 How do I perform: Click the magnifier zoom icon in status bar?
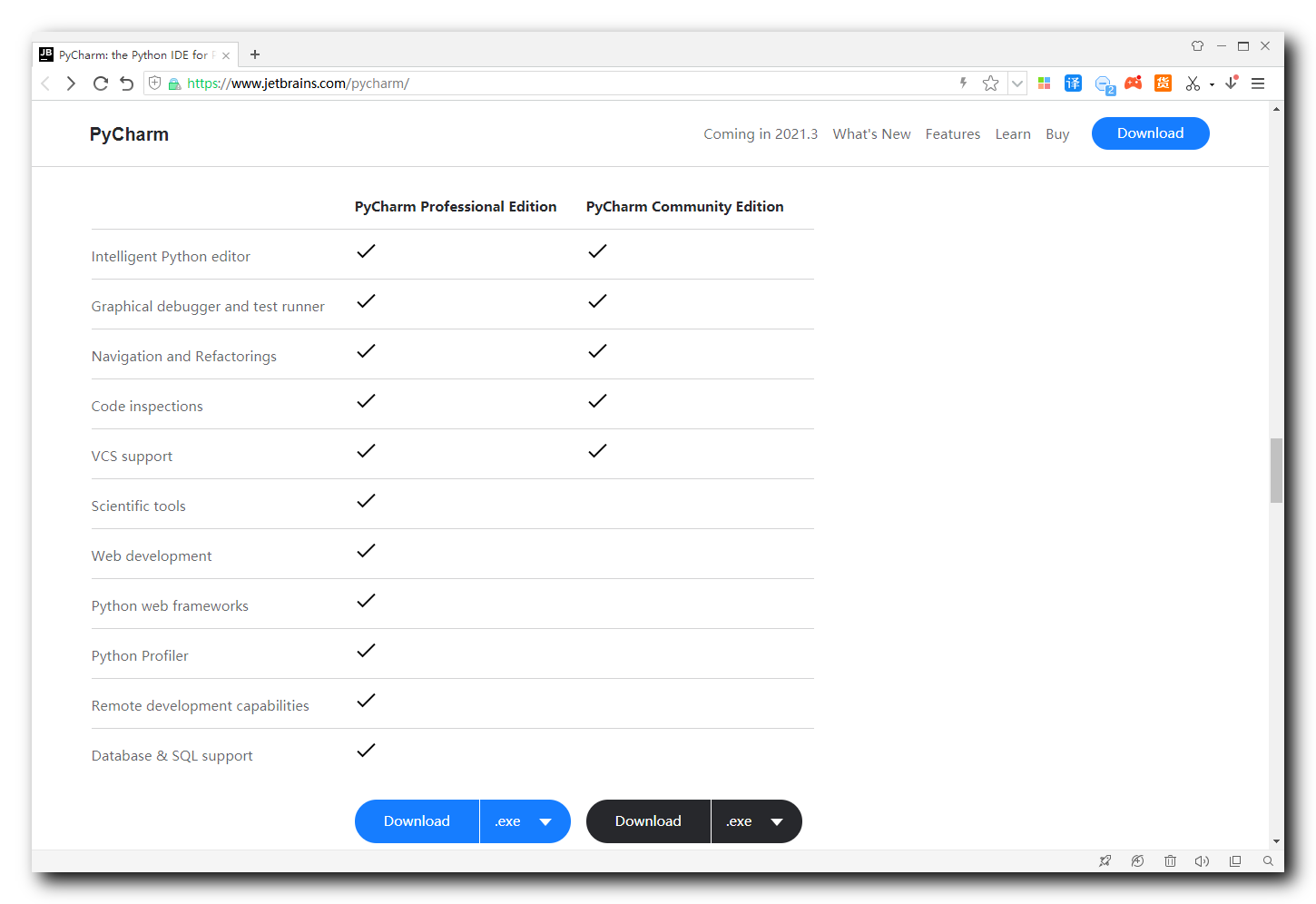[1268, 861]
